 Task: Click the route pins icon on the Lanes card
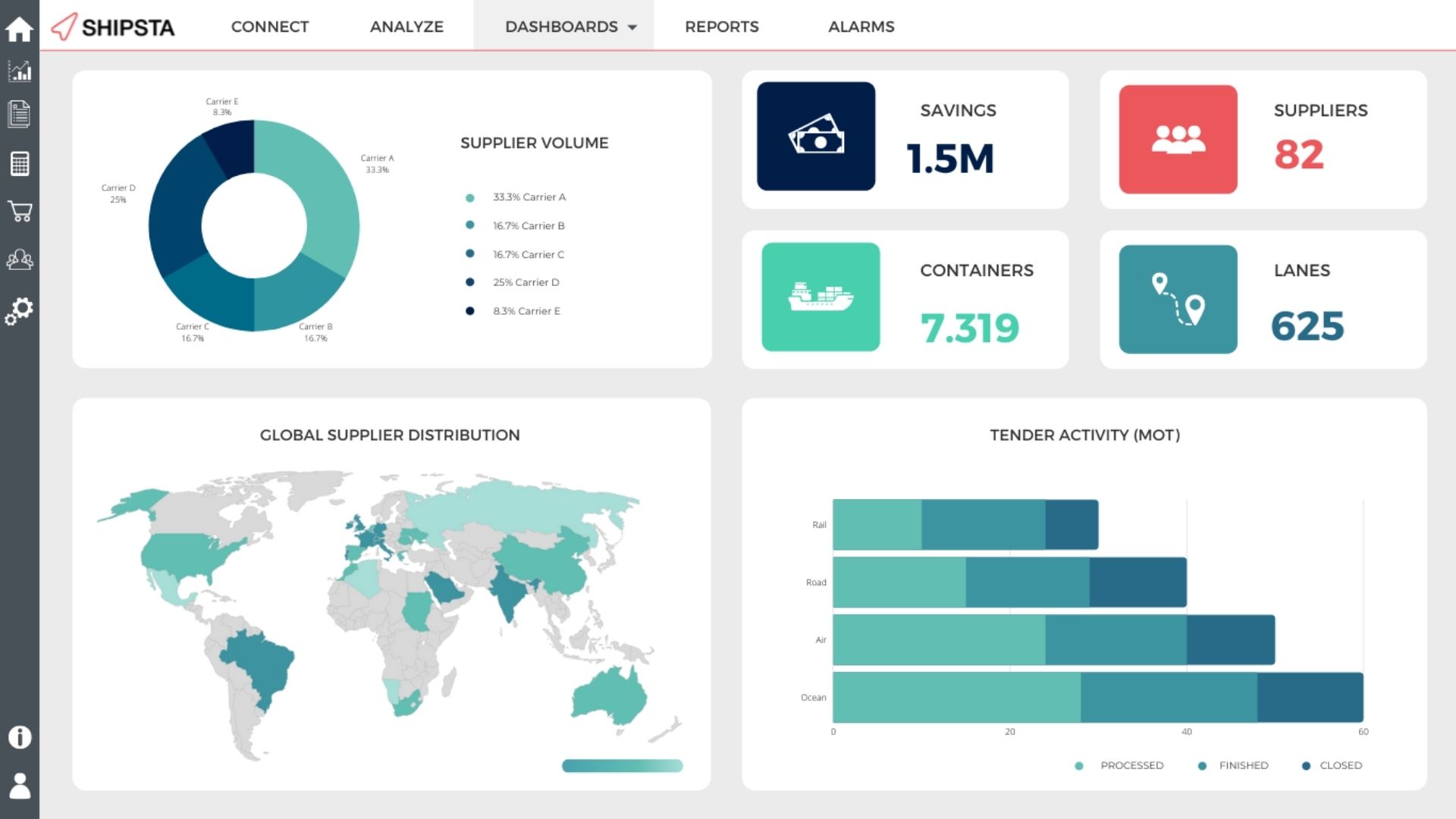(x=1178, y=298)
